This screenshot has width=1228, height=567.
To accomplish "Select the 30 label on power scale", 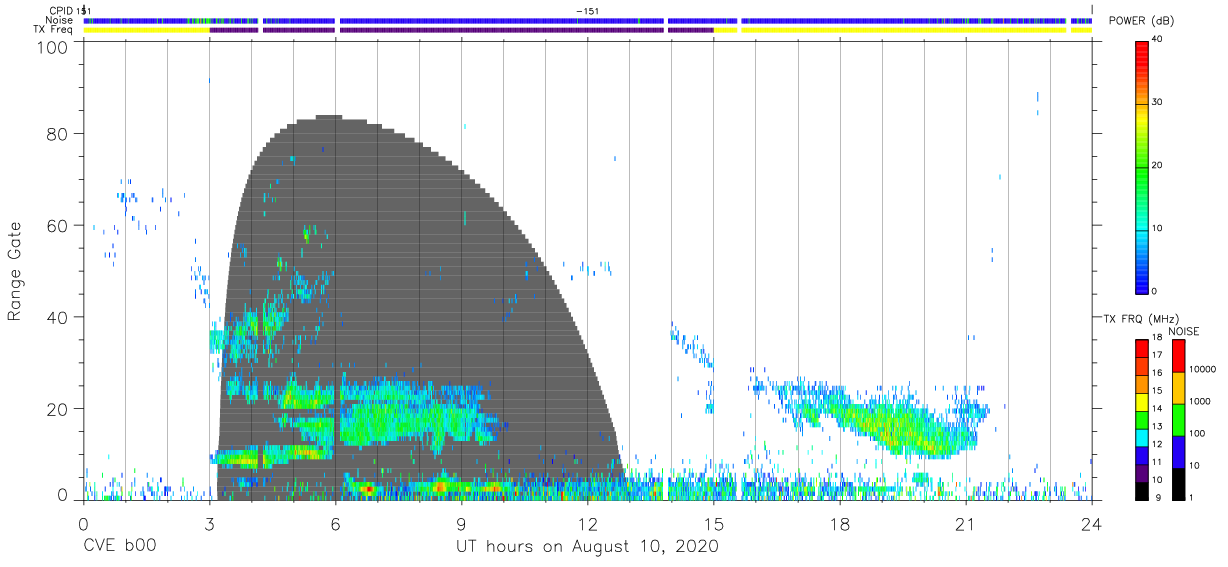I will (x=1158, y=103).
